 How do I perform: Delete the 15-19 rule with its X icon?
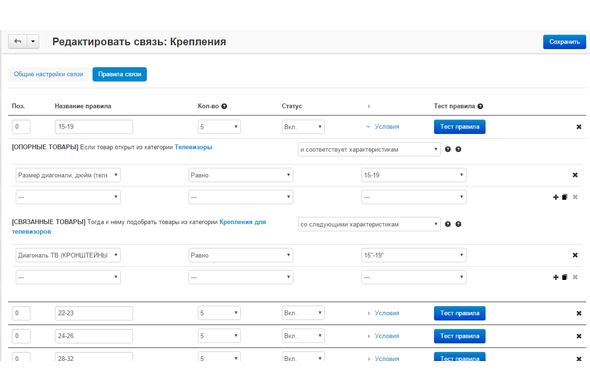[579, 127]
